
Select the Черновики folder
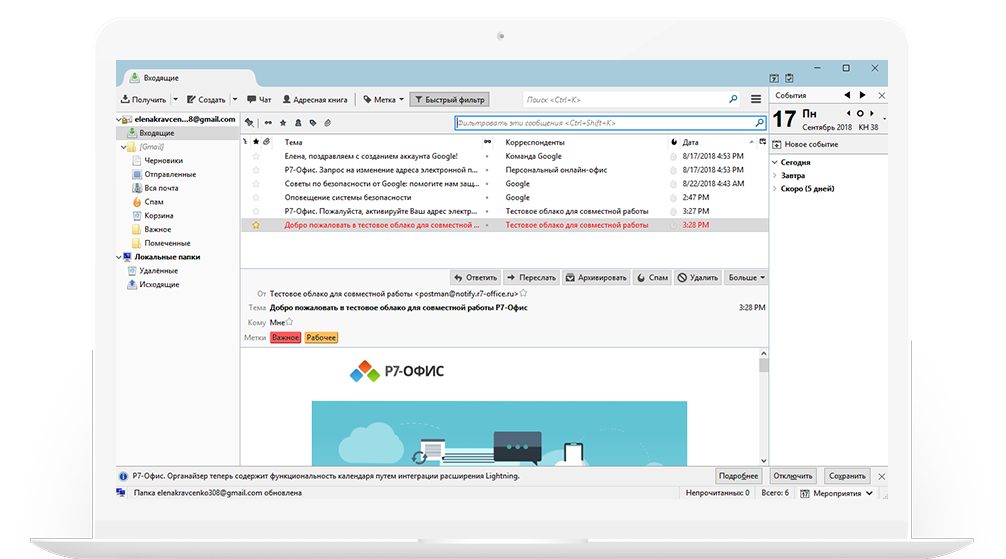click(163, 160)
